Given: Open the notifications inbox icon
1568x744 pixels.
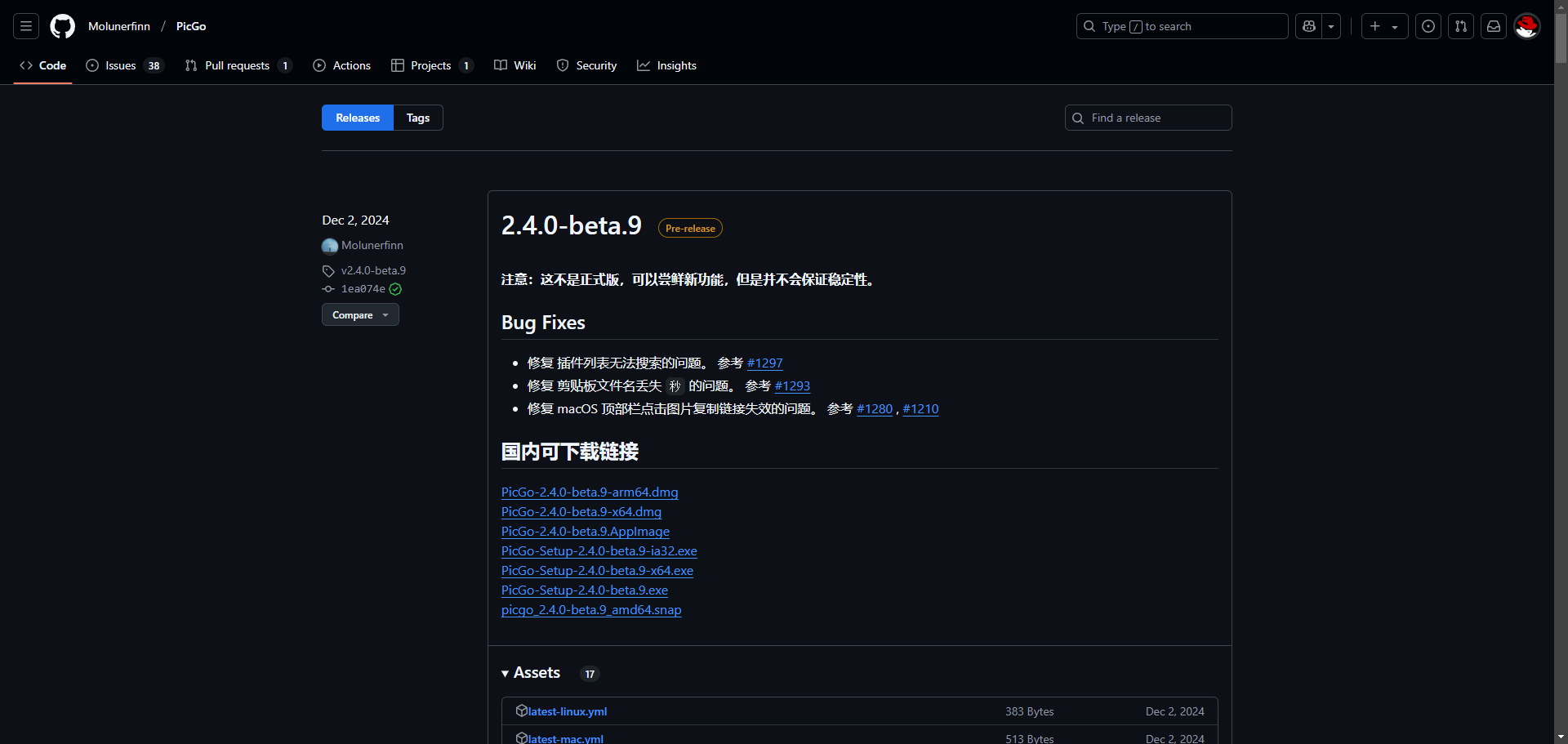Looking at the screenshot, I should tap(1494, 26).
